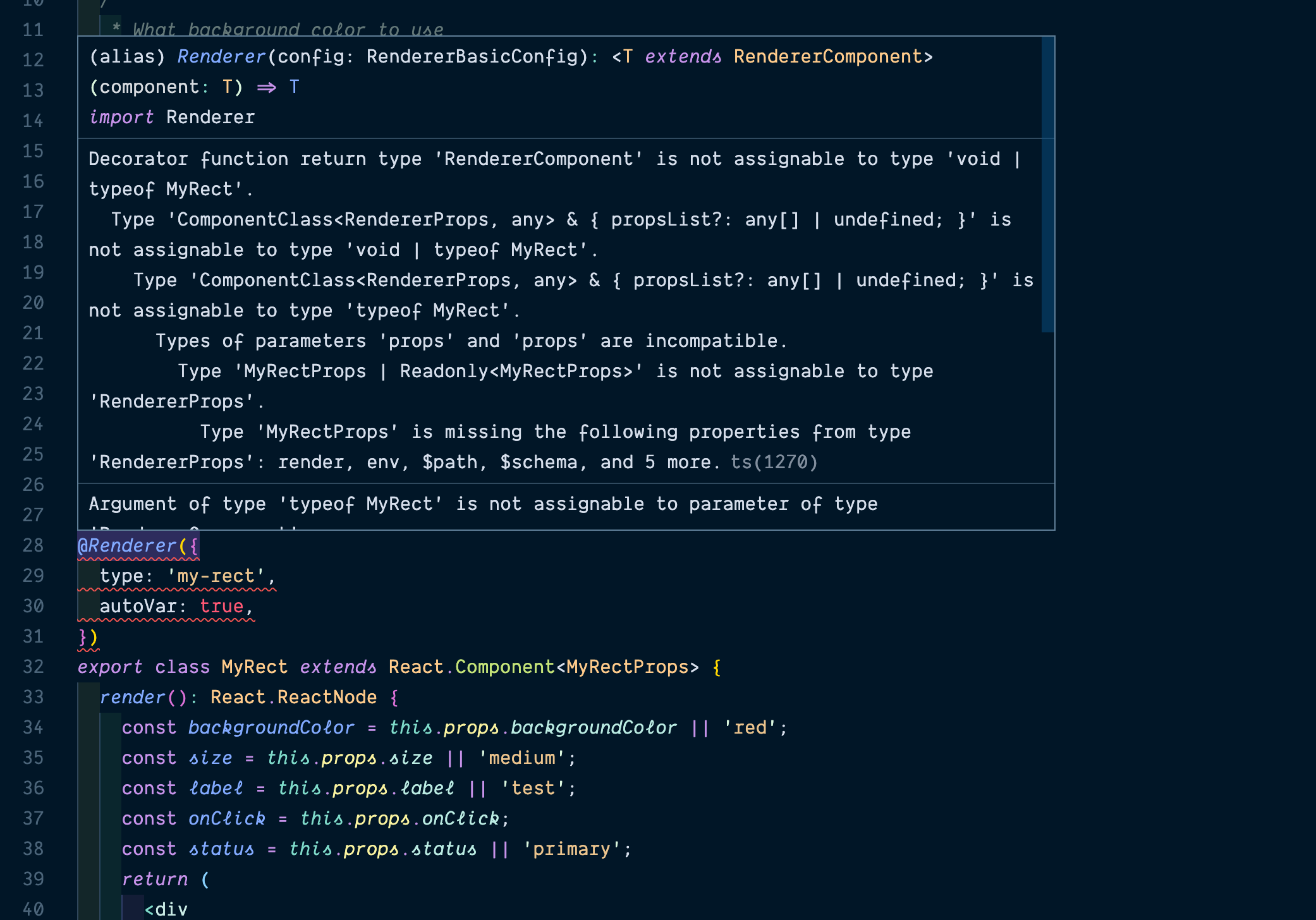Click 'What background color to use' comment
This screenshot has width=1316, height=920.
point(288,29)
